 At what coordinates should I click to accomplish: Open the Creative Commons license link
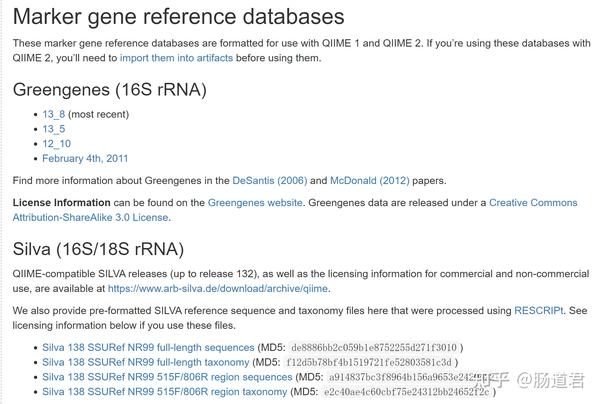(x=533, y=203)
